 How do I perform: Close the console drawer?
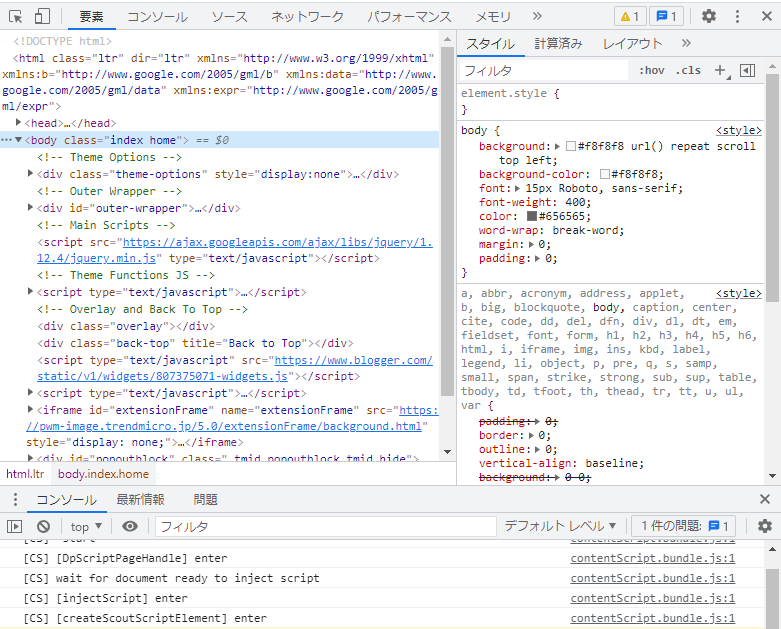coord(765,499)
